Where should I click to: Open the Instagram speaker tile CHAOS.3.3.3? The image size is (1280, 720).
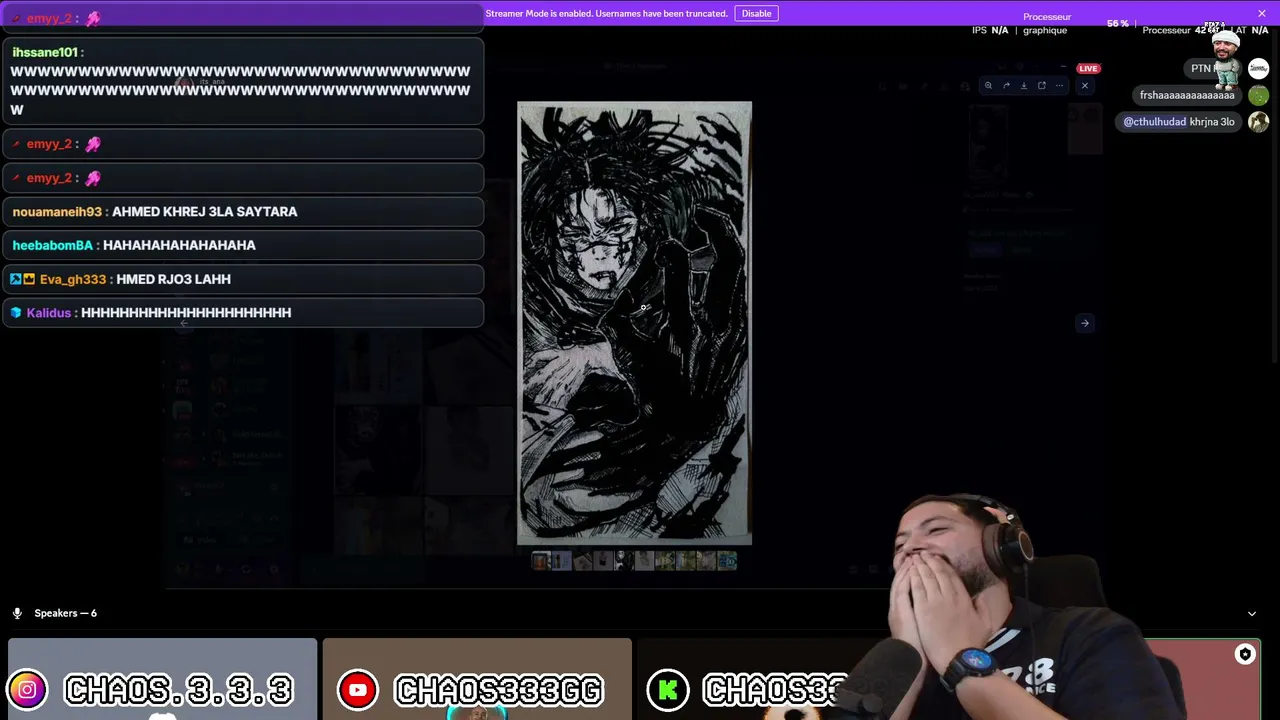[162, 679]
